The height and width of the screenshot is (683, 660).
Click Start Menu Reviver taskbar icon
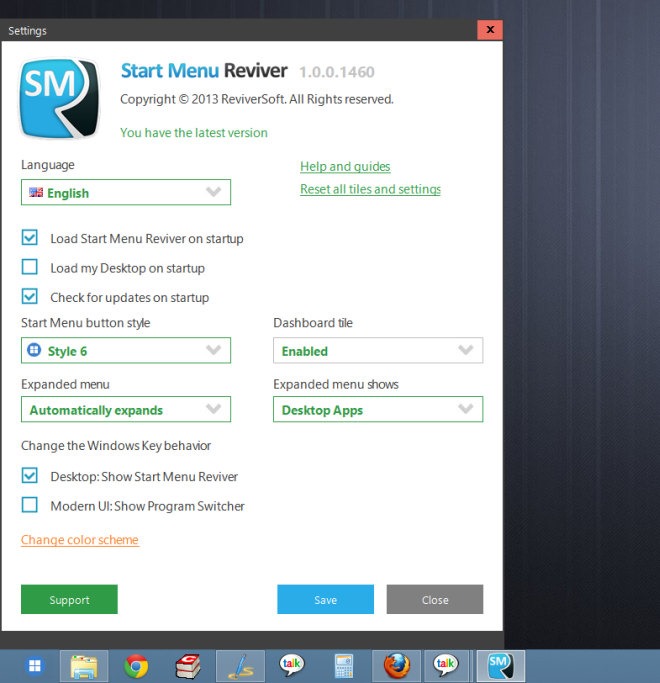[501, 666]
